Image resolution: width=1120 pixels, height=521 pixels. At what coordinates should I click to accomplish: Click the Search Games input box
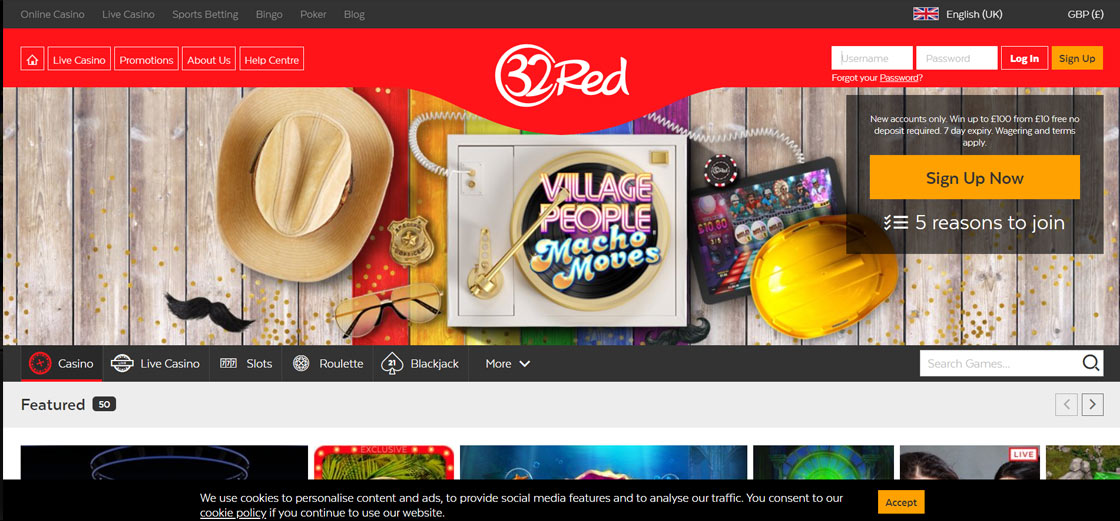tap(1000, 363)
